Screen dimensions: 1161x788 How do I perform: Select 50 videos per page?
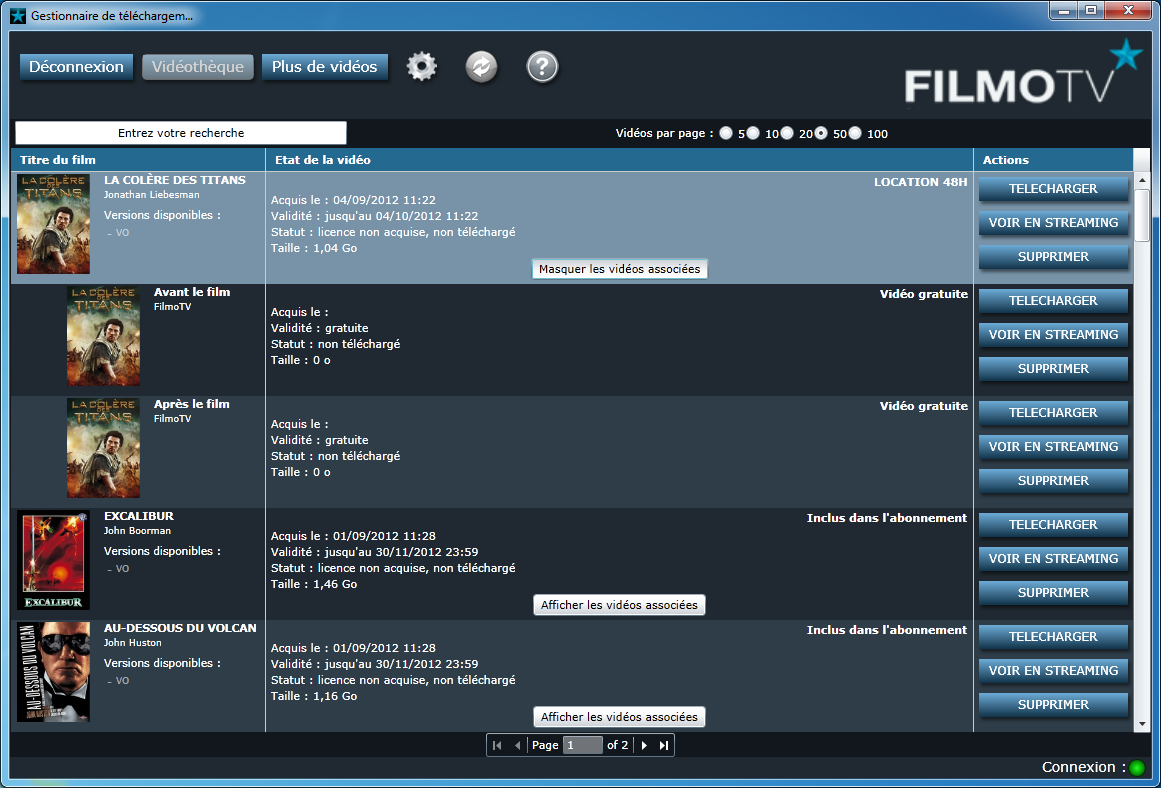tap(821, 133)
